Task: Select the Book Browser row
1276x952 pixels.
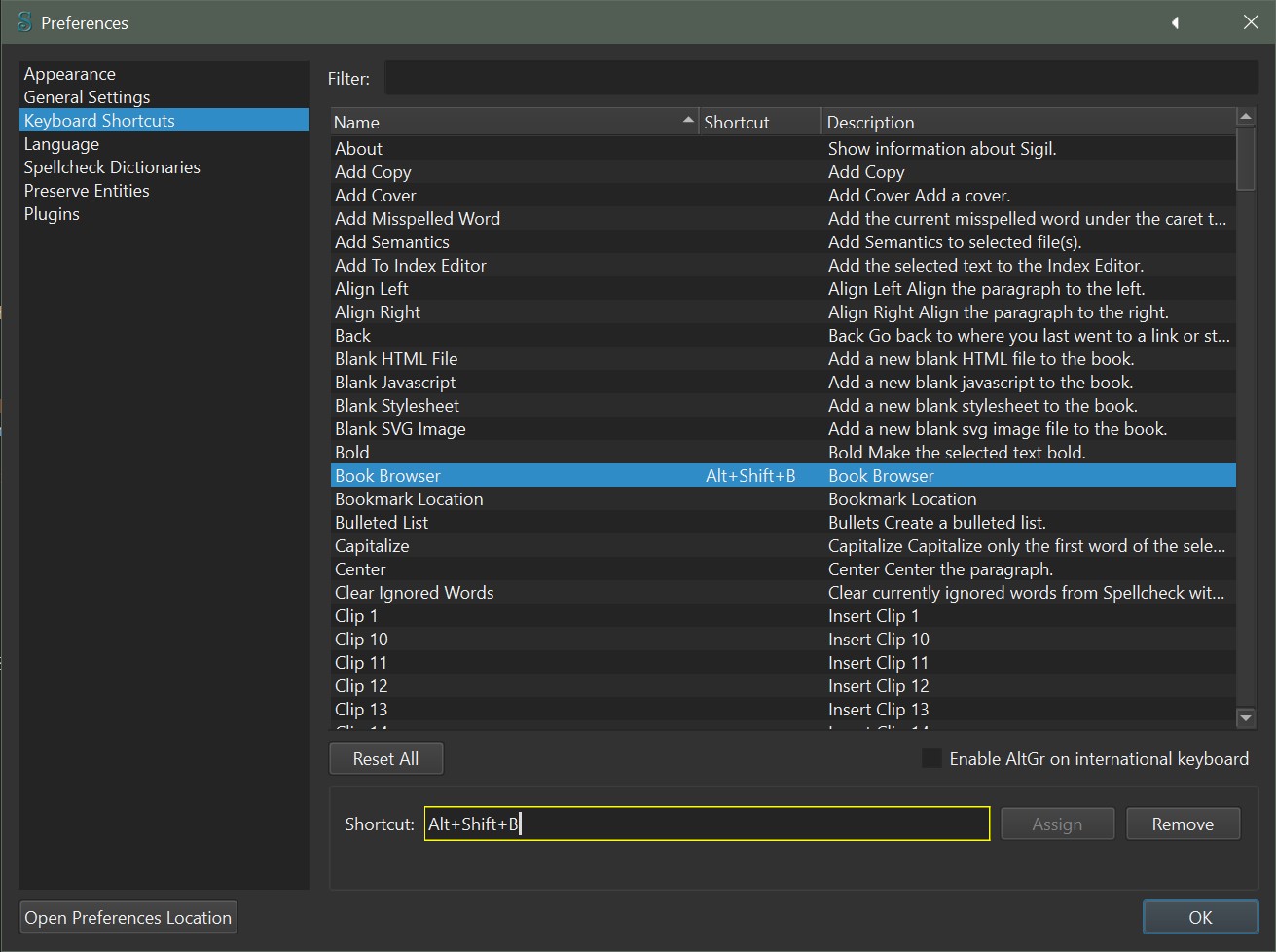Action: pos(783,476)
